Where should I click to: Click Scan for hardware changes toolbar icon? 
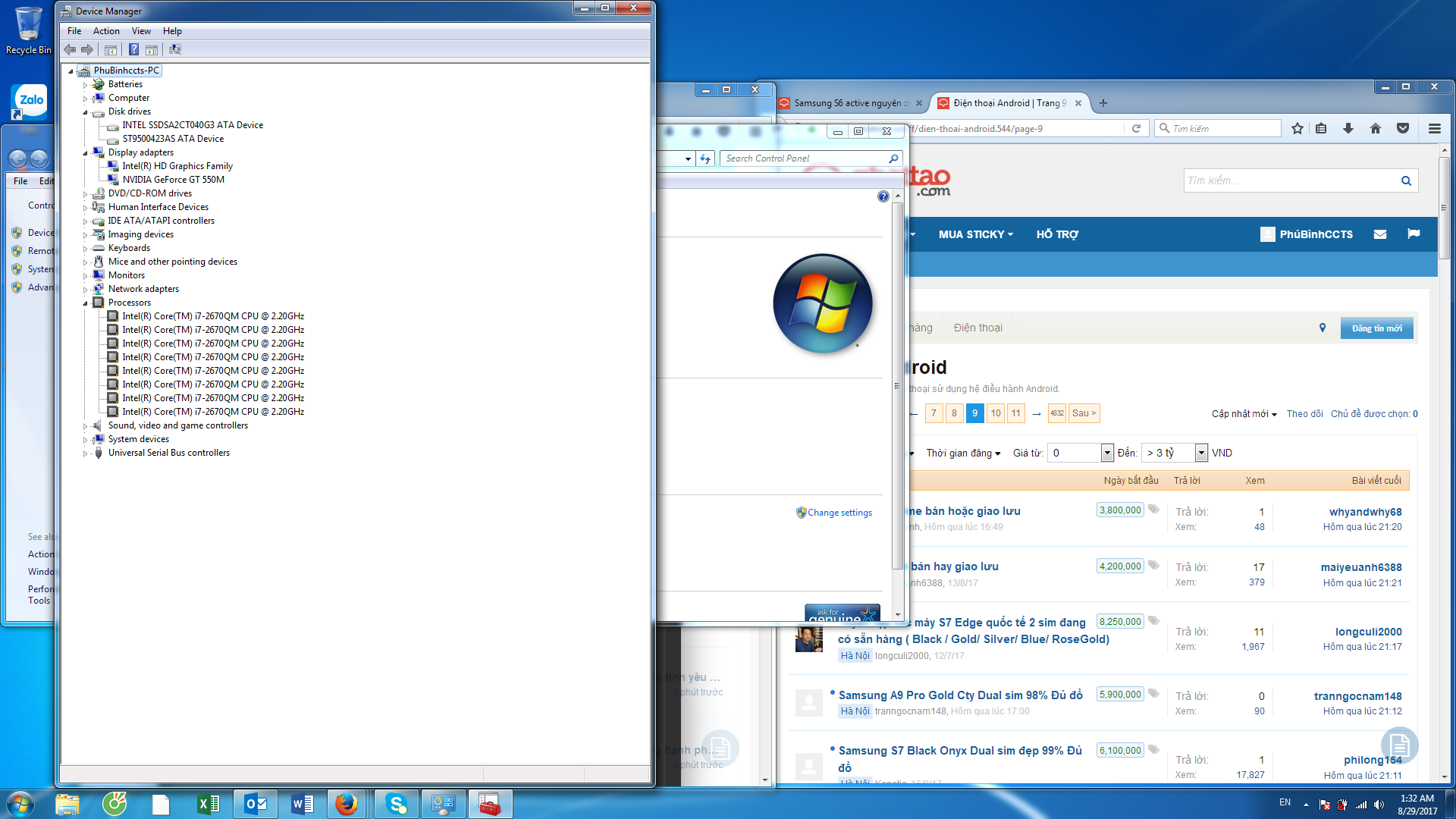click(x=175, y=50)
